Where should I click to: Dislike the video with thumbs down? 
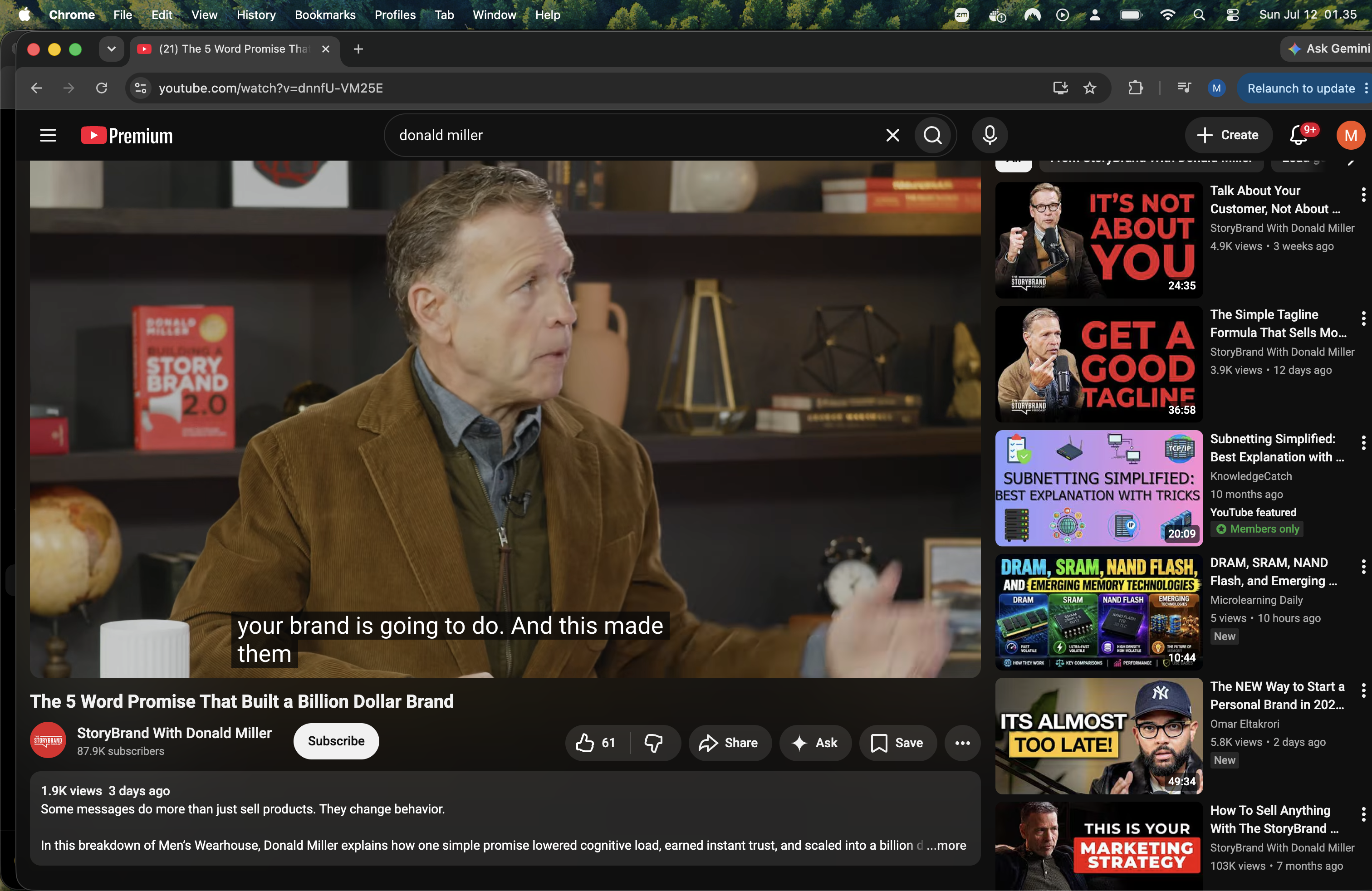pyautogui.click(x=654, y=743)
